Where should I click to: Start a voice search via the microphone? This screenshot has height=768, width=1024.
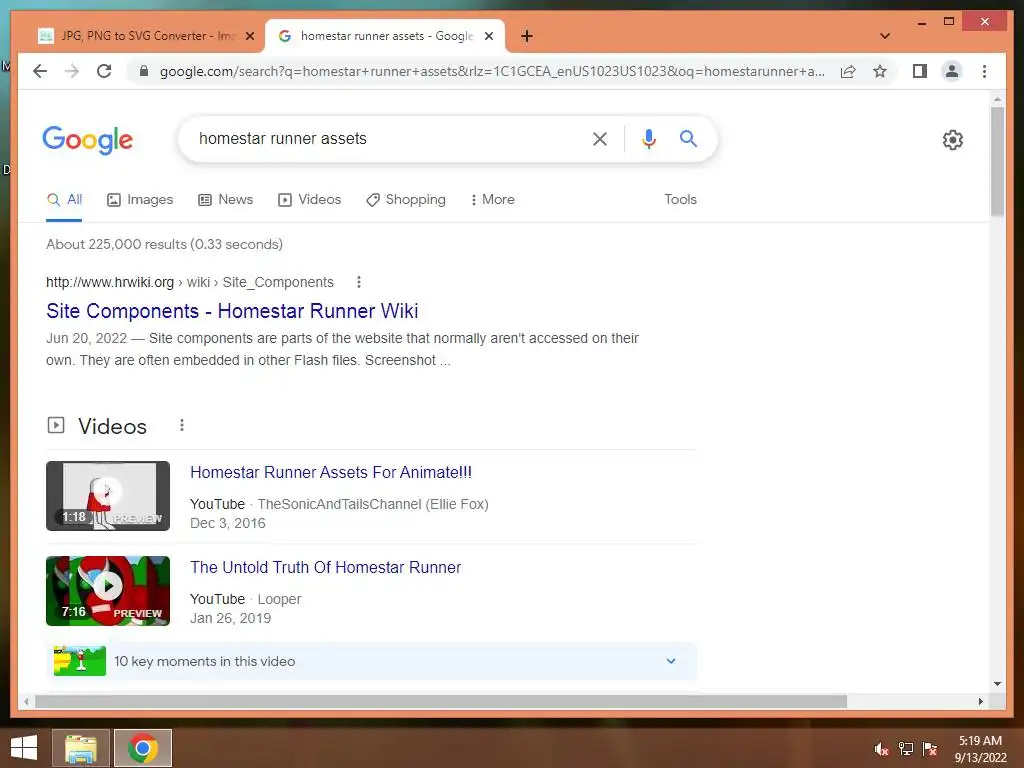click(648, 138)
